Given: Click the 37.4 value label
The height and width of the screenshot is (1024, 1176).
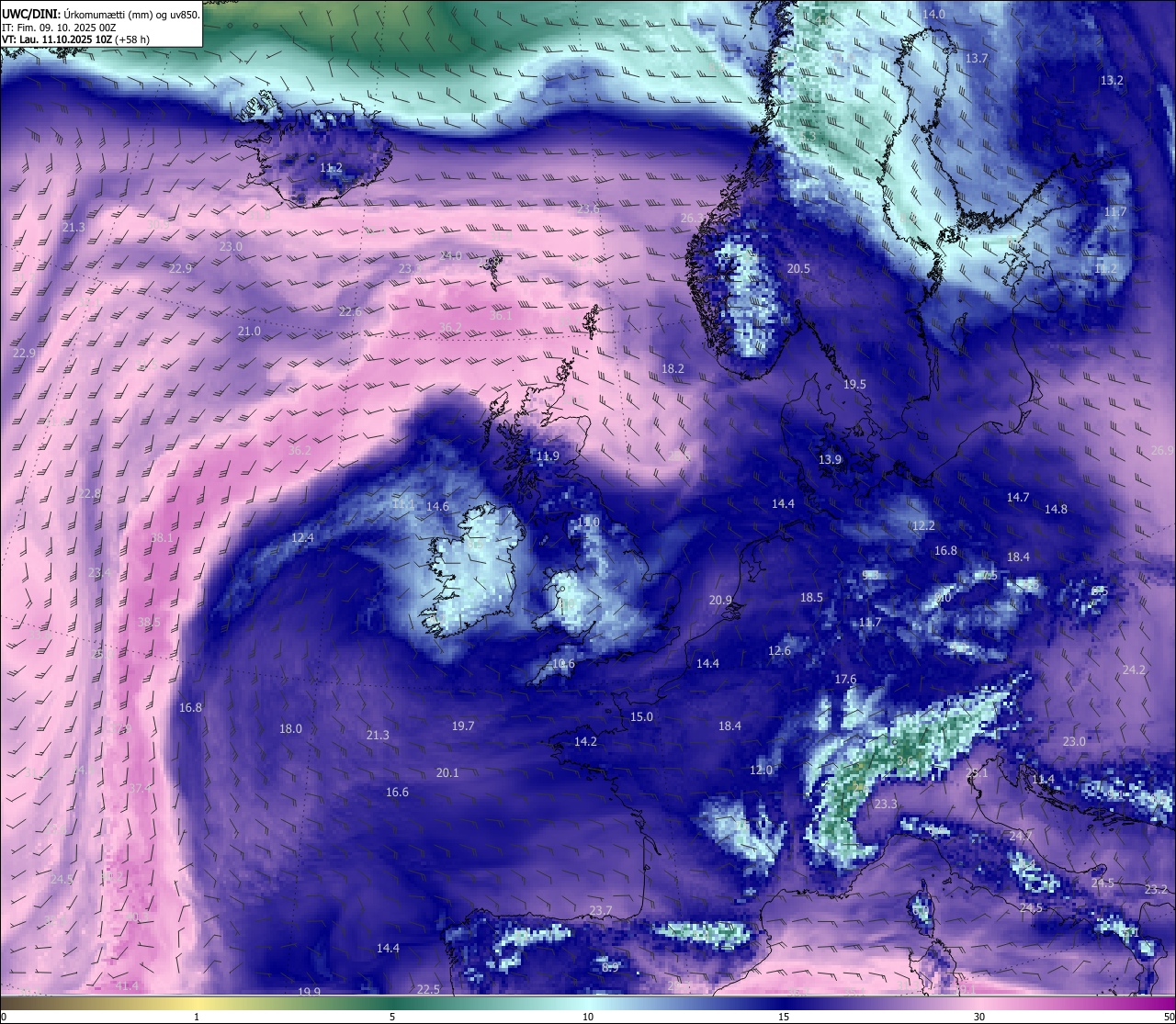Looking at the screenshot, I should pyautogui.click(x=140, y=788).
